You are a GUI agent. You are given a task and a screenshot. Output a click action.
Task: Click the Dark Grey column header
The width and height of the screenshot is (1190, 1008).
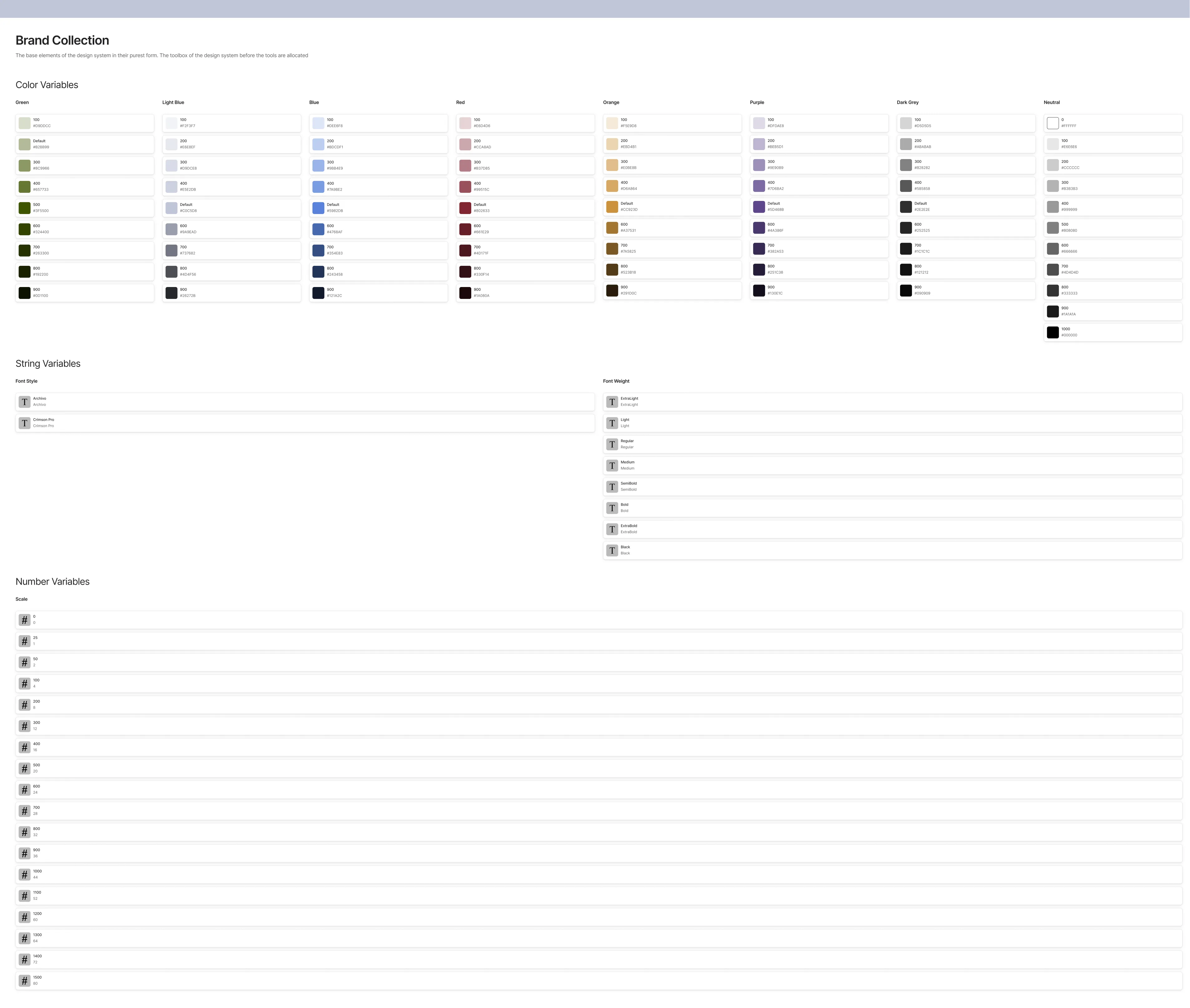pyautogui.click(x=908, y=102)
